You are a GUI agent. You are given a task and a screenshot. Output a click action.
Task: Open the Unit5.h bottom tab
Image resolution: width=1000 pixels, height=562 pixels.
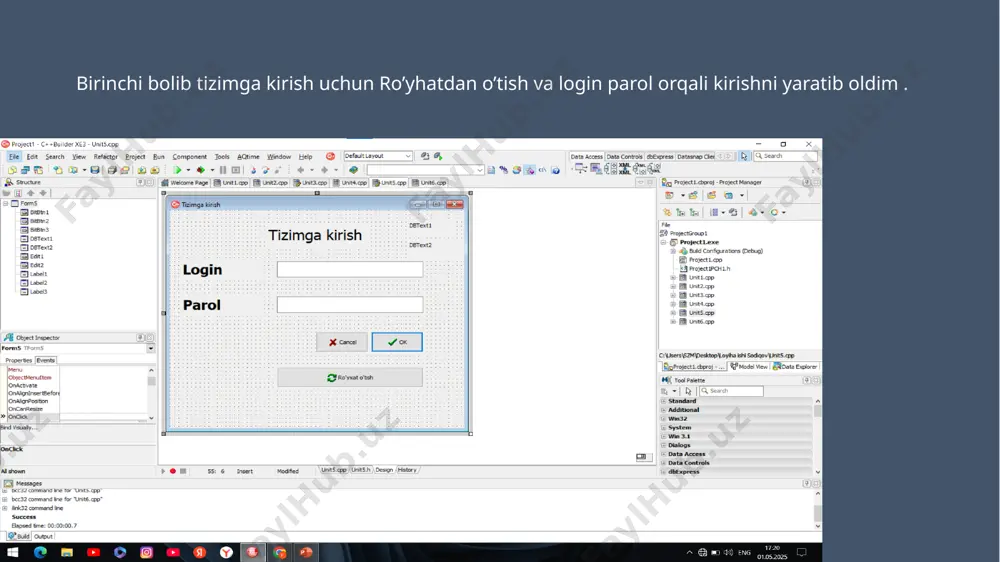(360, 470)
